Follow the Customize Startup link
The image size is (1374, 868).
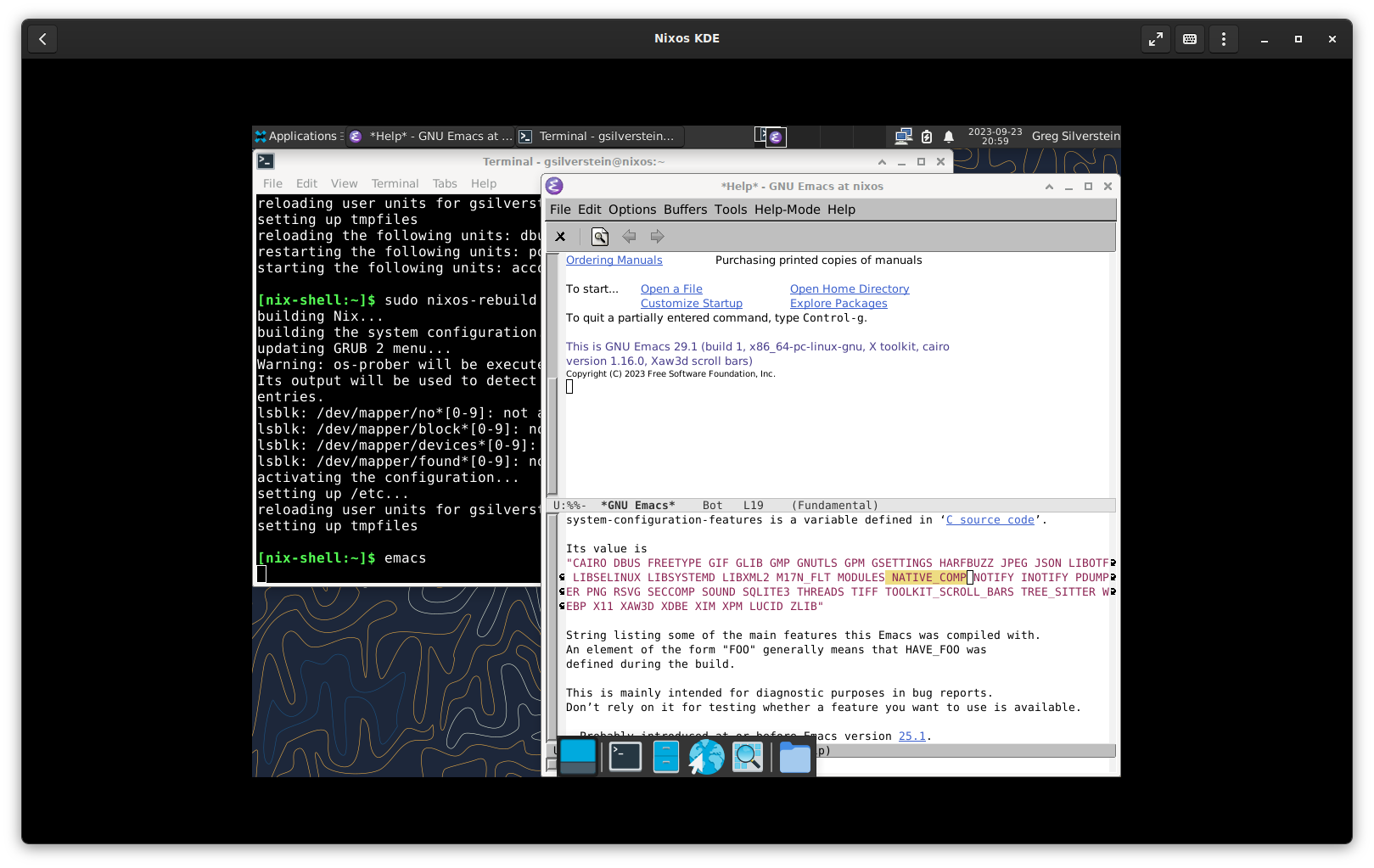pyautogui.click(x=692, y=304)
